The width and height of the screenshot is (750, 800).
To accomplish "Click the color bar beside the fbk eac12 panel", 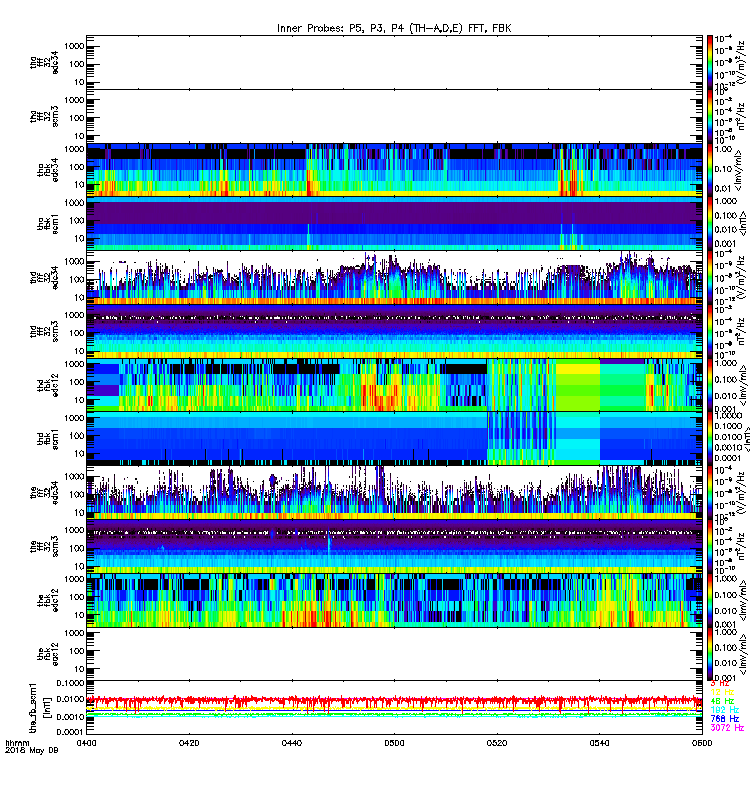I will pyautogui.click(x=710, y=654).
